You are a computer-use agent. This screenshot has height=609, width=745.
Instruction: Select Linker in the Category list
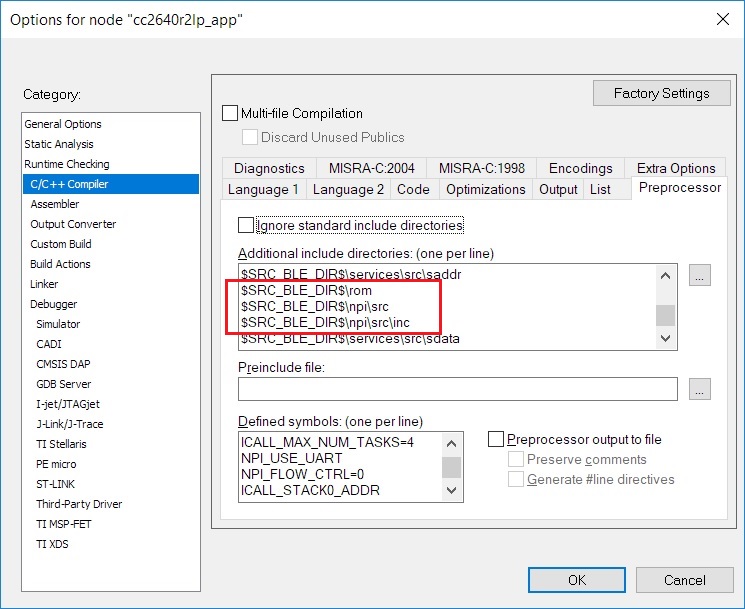point(44,284)
